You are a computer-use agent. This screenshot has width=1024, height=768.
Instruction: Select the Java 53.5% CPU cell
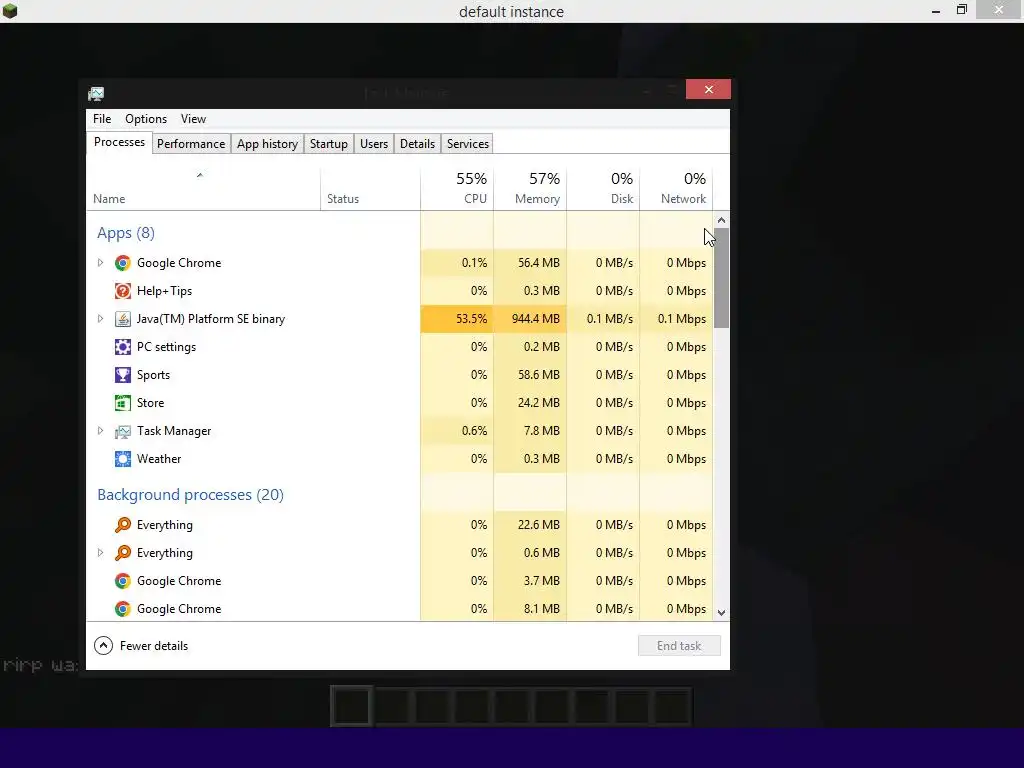click(457, 319)
